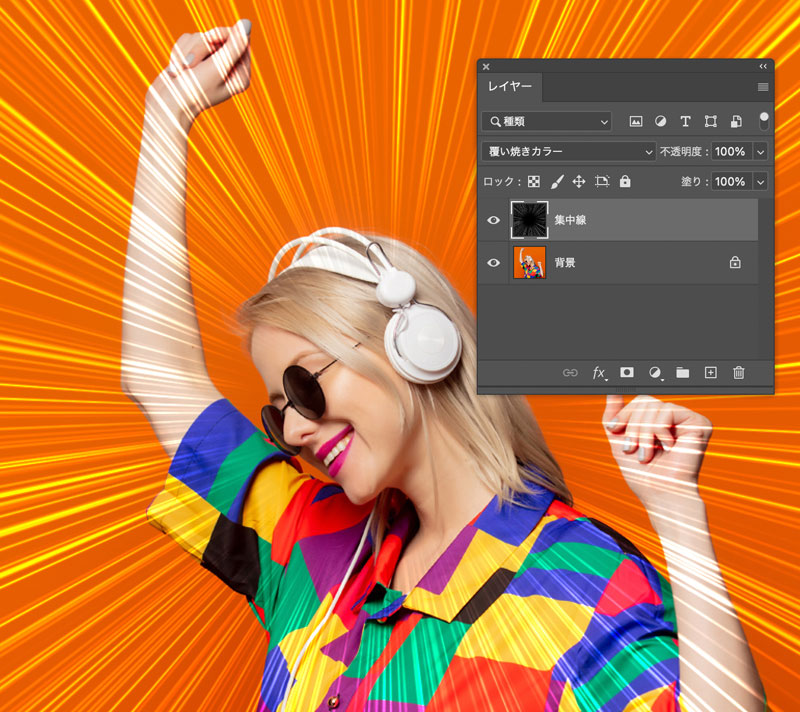800x712 pixels.
Task: Switch to the レイヤー panel tab
Action: (x=512, y=87)
